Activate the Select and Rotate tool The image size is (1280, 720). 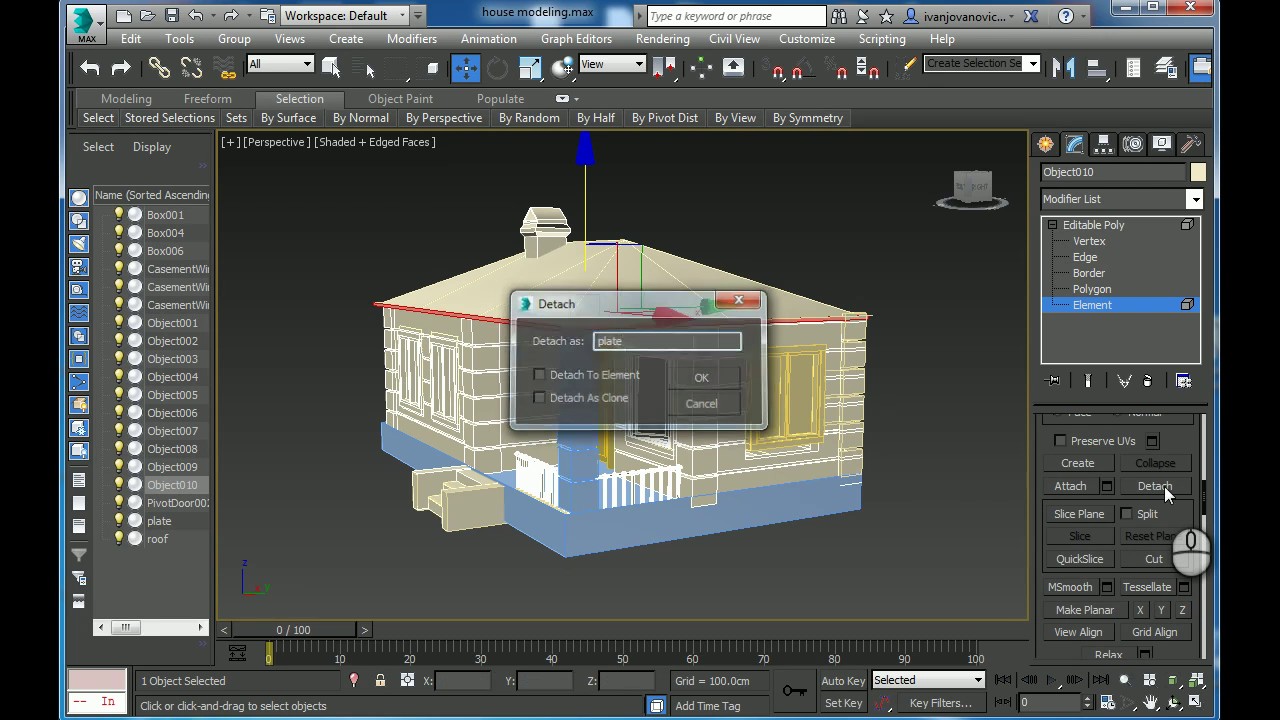tap(497, 68)
